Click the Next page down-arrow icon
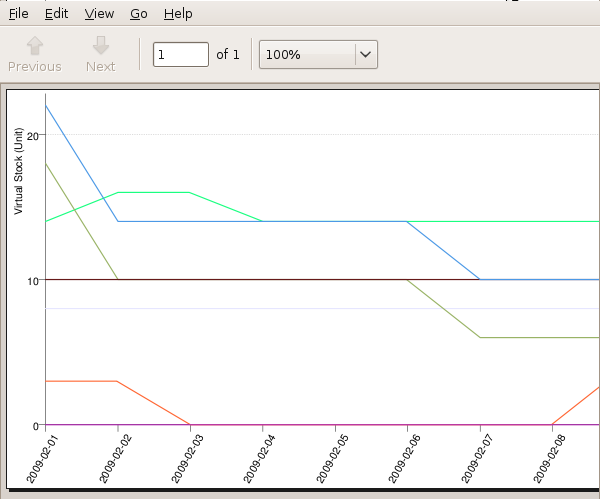 100,45
